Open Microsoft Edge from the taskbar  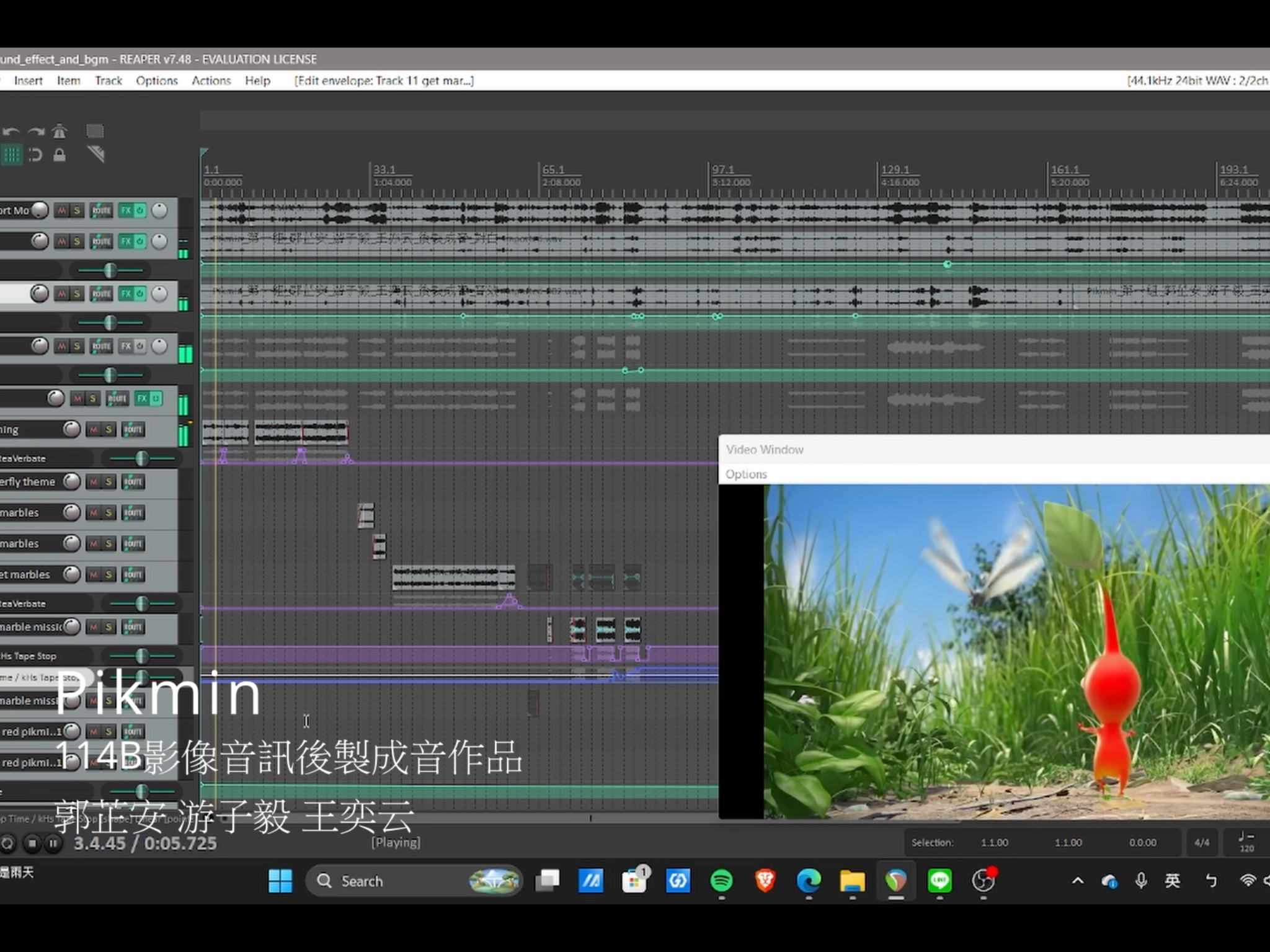(x=809, y=881)
